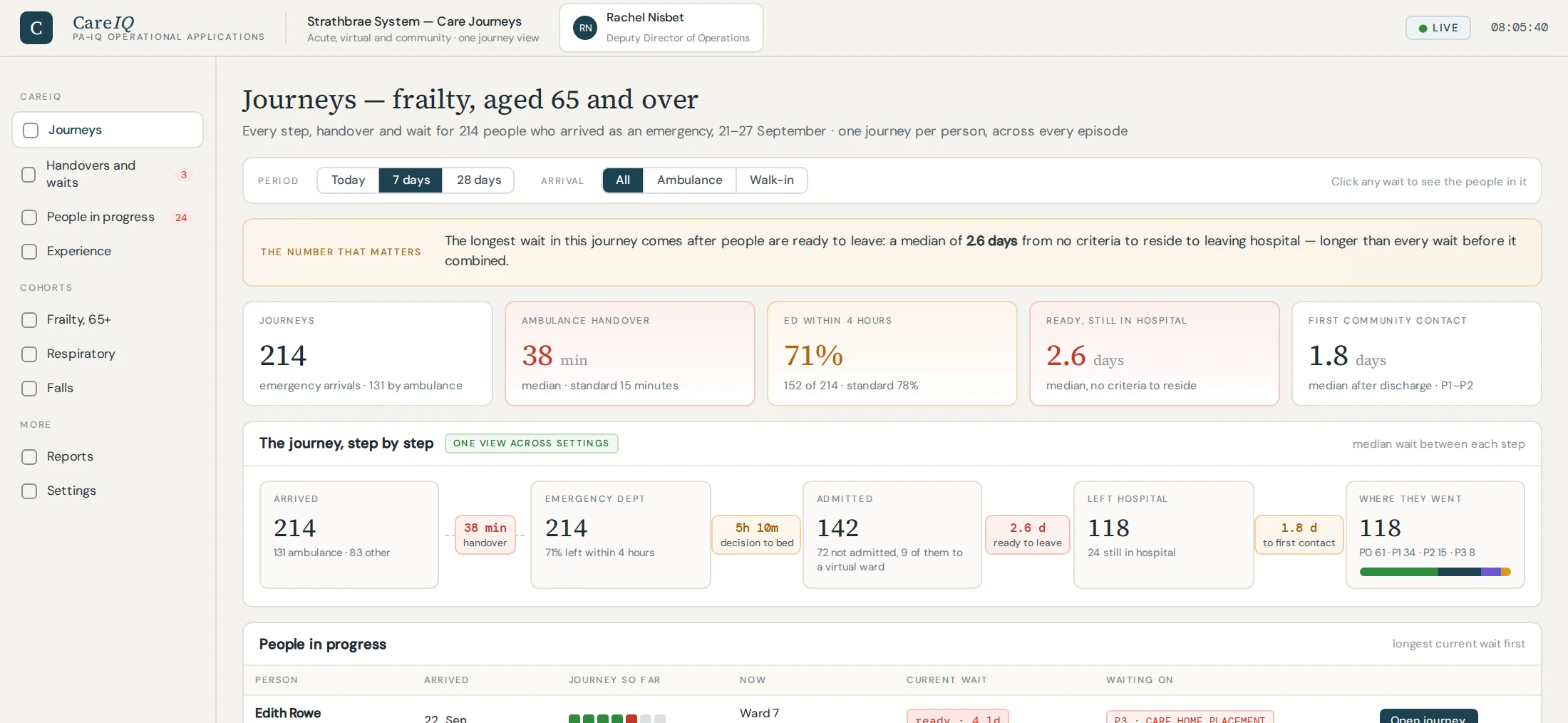Click the Experience sidebar icon
This screenshot has height=723, width=1568.
tap(29, 252)
